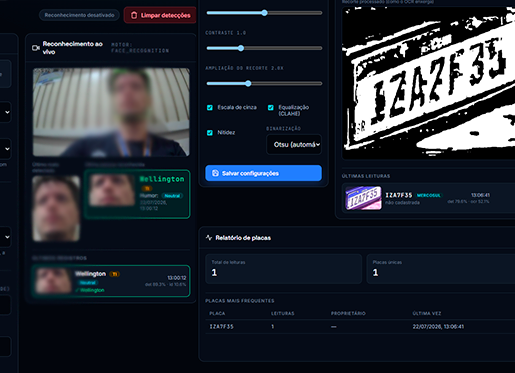This screenshot has height=373, width=515.
Task: Click the activity pulse icon beside Relatório de placas
Action: click(209, 238)
